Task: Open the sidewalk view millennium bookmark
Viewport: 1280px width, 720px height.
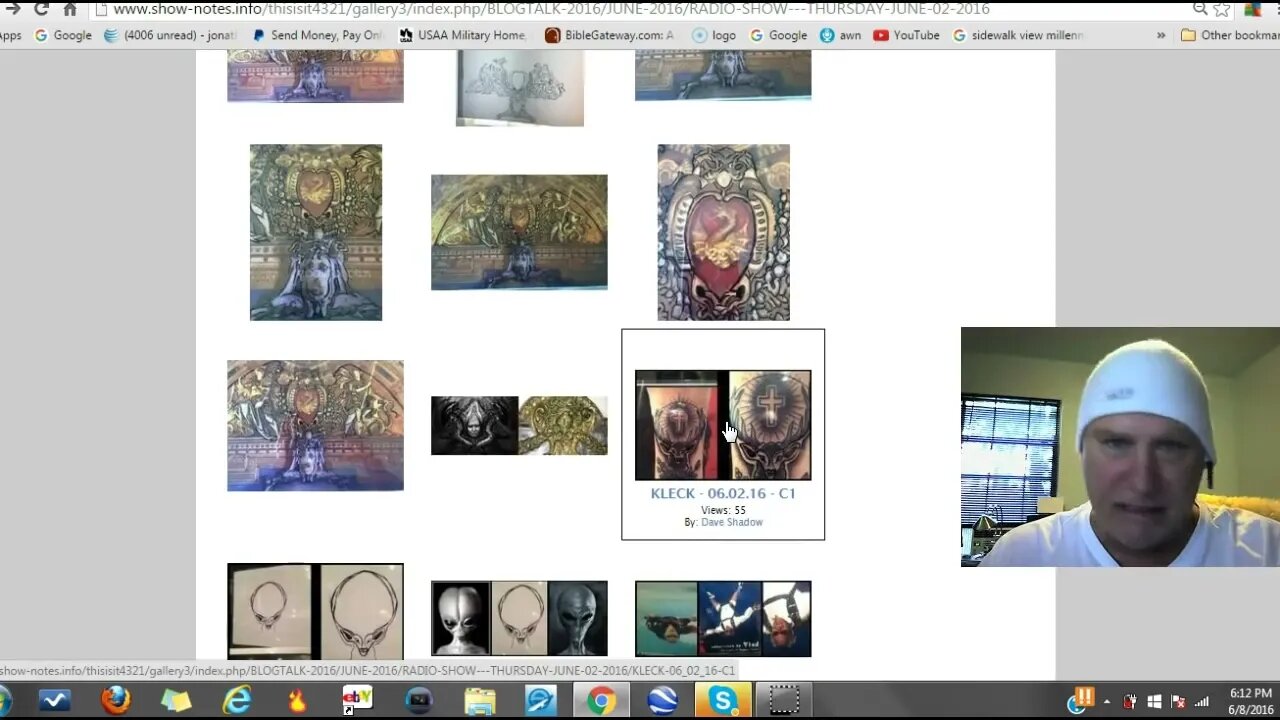Action: [x=1018, y=35]
